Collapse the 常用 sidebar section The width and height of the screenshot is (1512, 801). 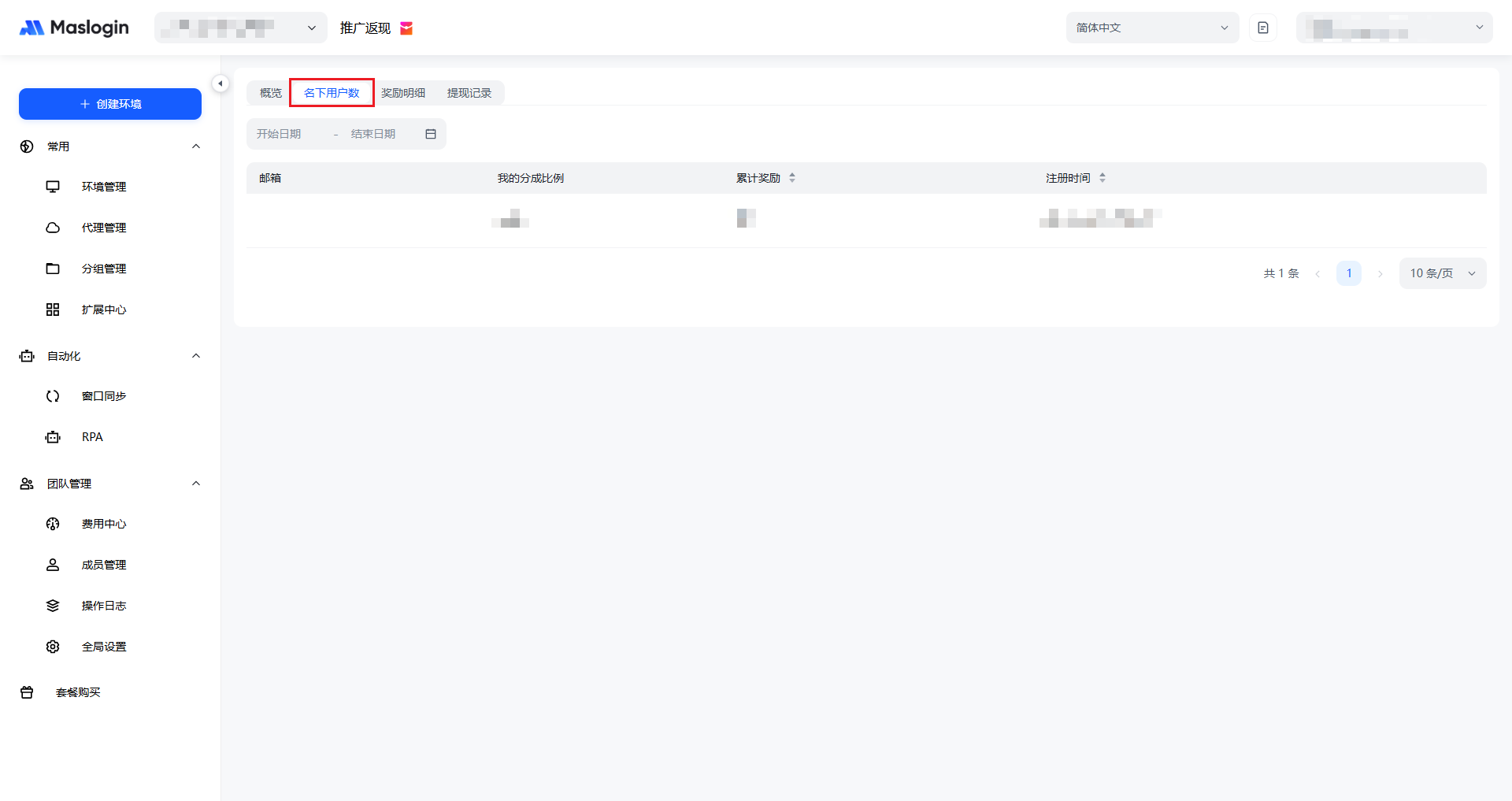click(196, 146)
